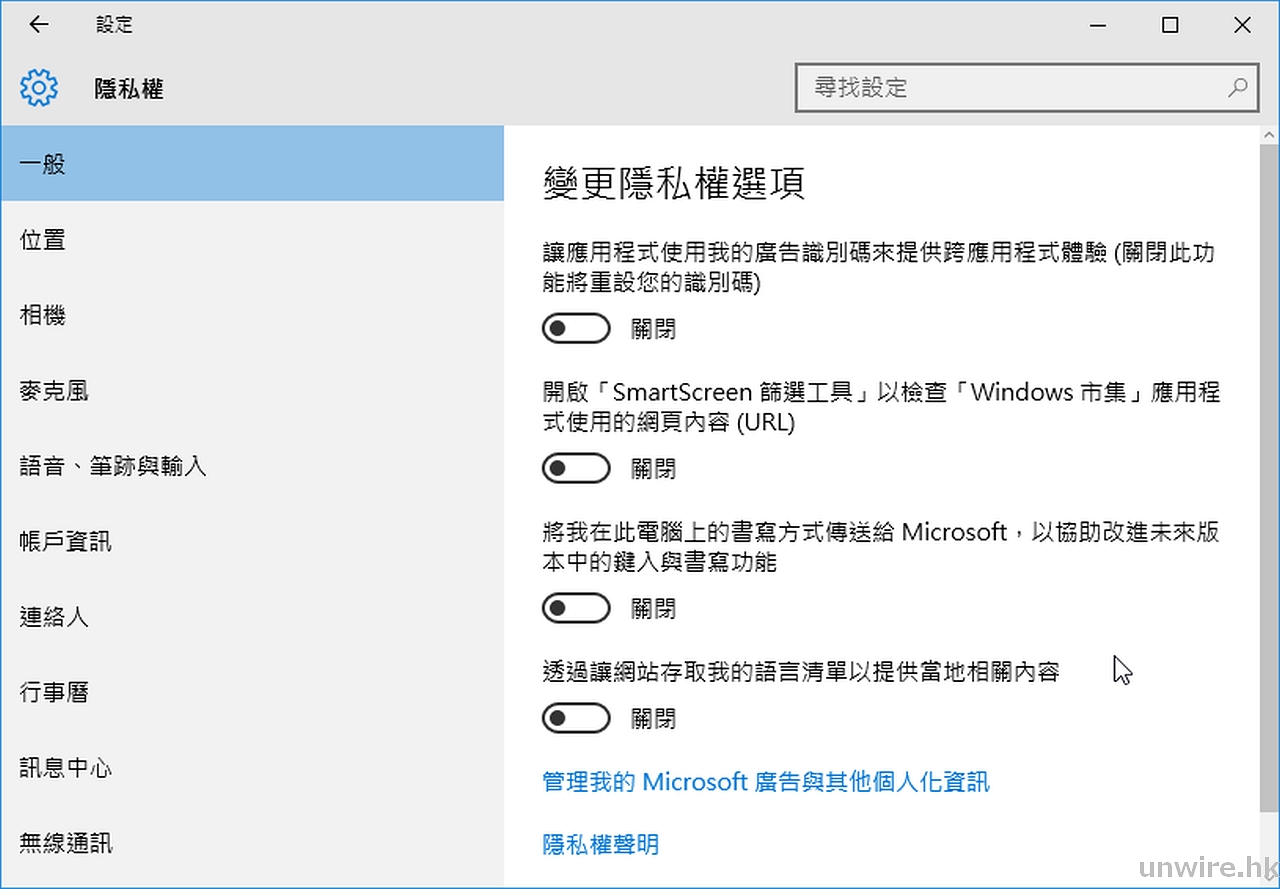Minimize the Settings window
The width and height of the screenshot is (1280, 889).
tap(1097, 26)
